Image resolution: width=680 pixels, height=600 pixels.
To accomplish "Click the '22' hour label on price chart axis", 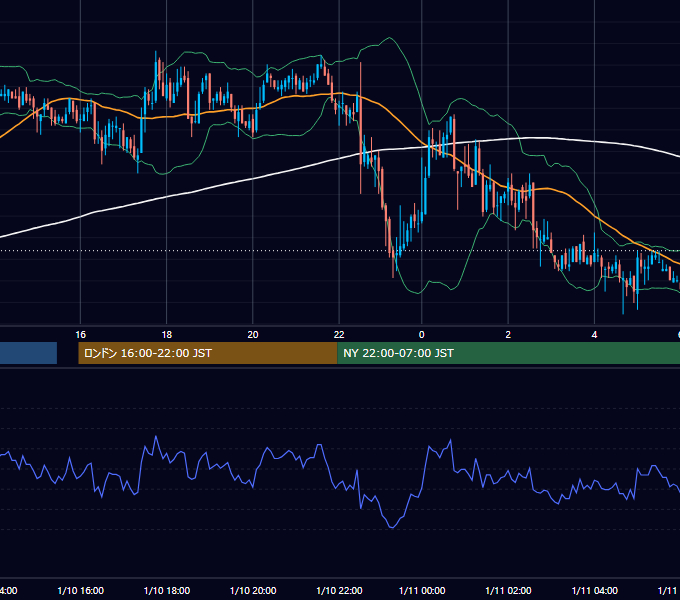I will [339, 335].
